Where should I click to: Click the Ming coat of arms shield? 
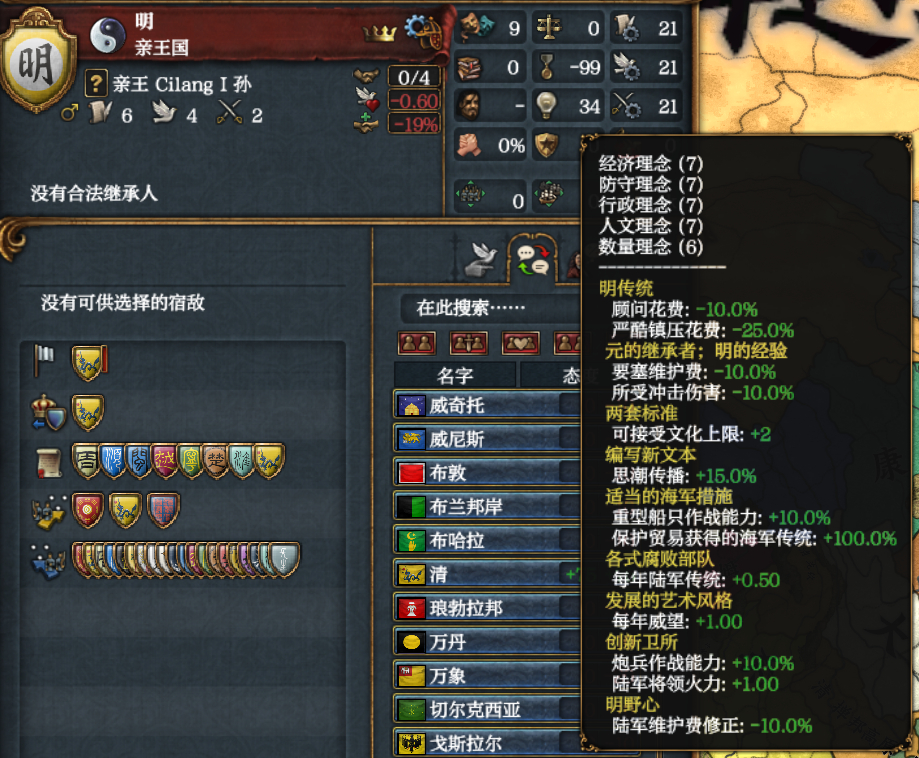click(38, 62)
